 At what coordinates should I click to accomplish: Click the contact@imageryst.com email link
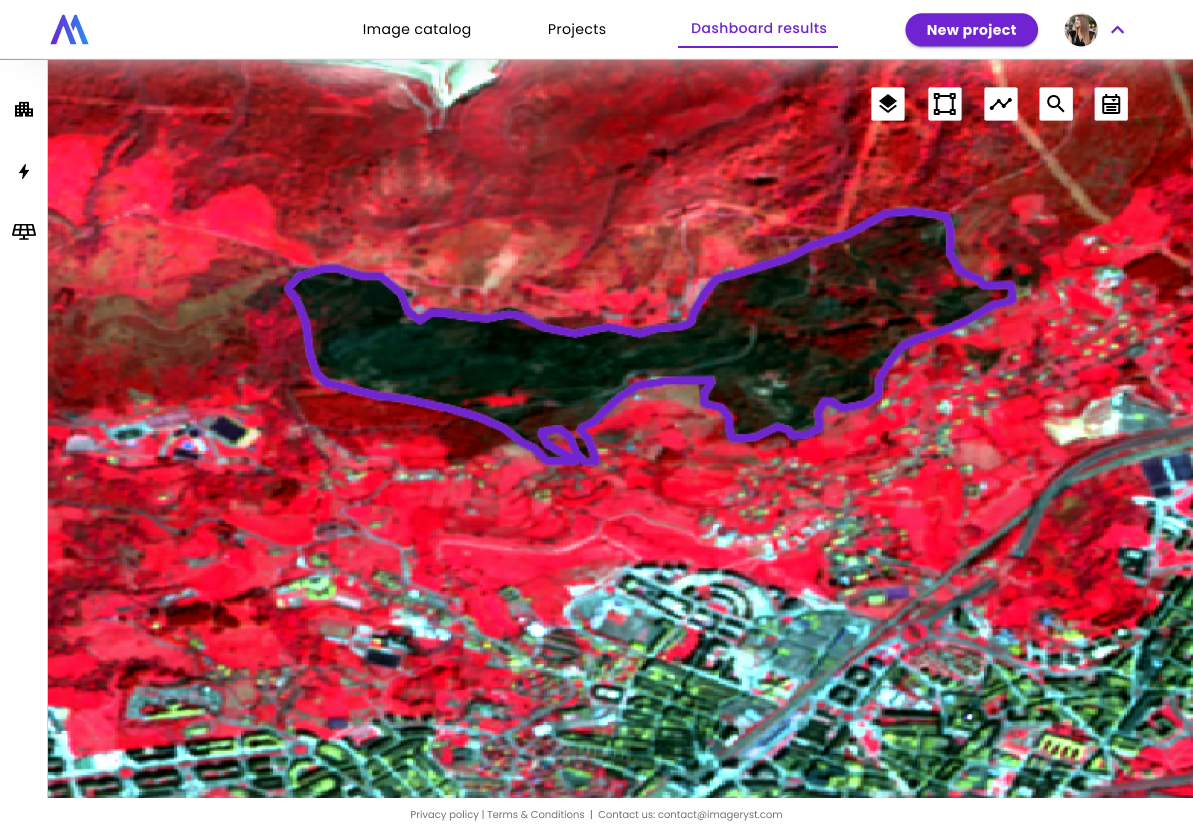(720, 815)
